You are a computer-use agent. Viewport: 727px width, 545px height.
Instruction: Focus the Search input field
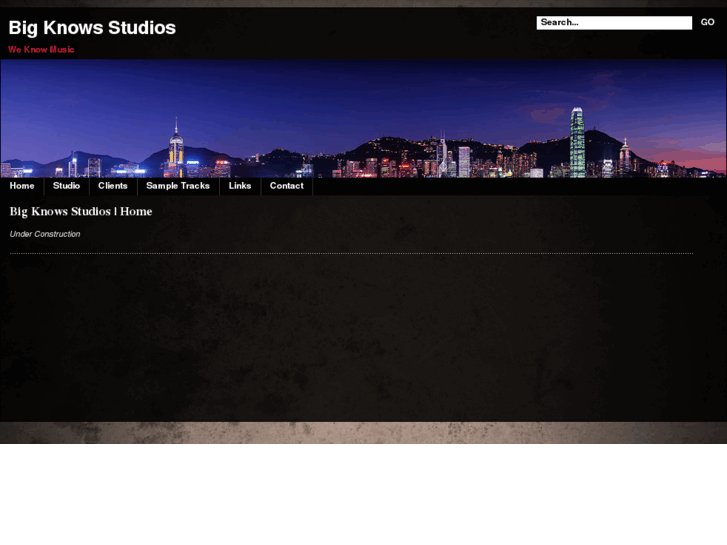(614, 23)
